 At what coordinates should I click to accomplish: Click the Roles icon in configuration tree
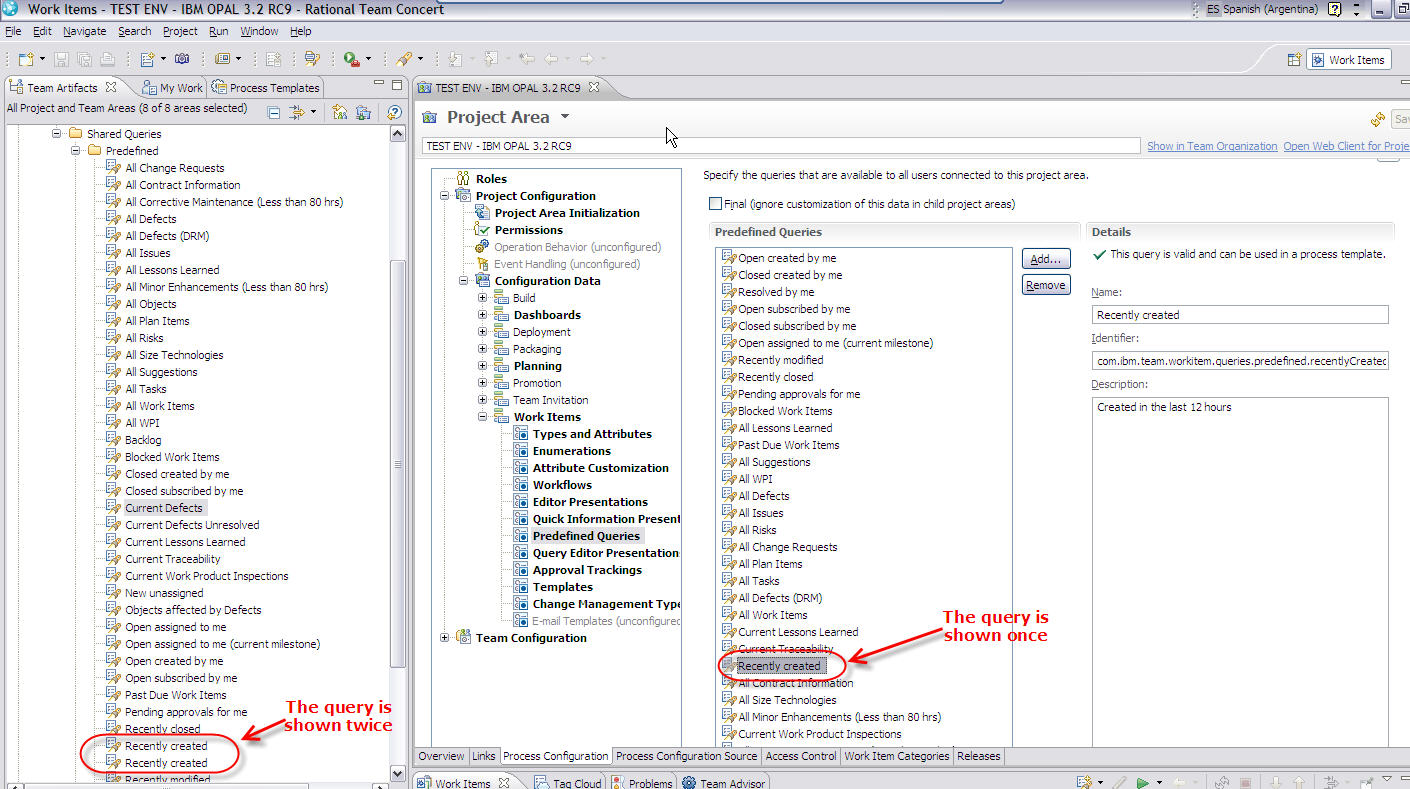(463, 179)
